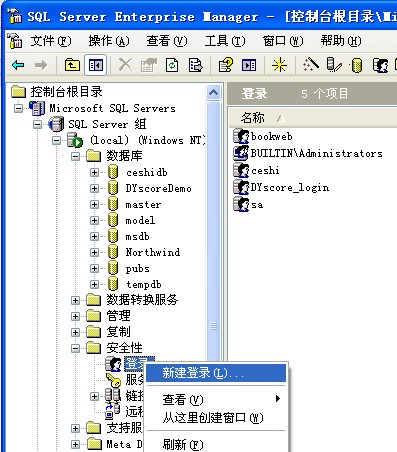Sort by 名称 column header
The height and width of the screenshot is (452, 397).
253,118
